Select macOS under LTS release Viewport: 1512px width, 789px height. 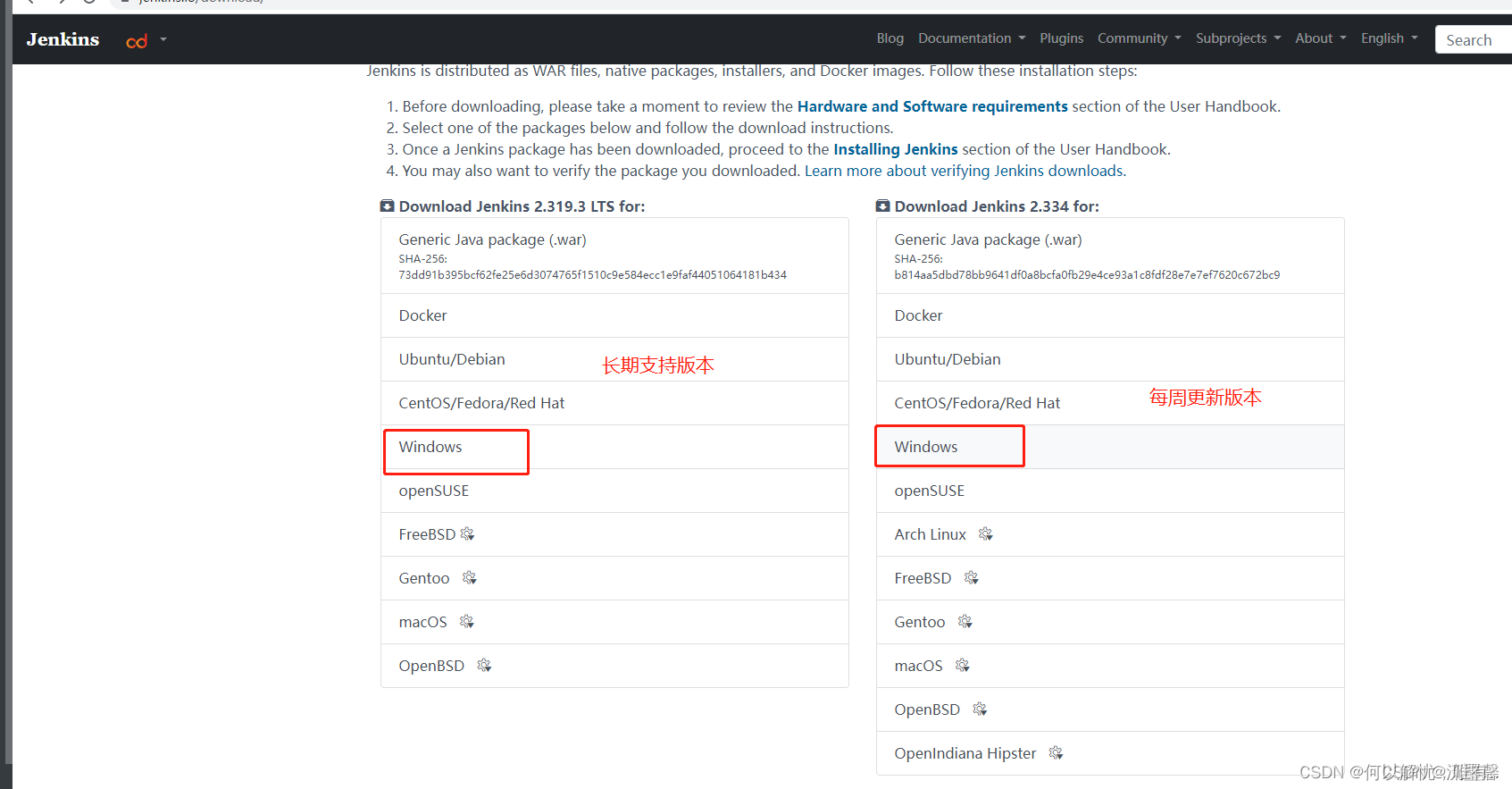614,622
